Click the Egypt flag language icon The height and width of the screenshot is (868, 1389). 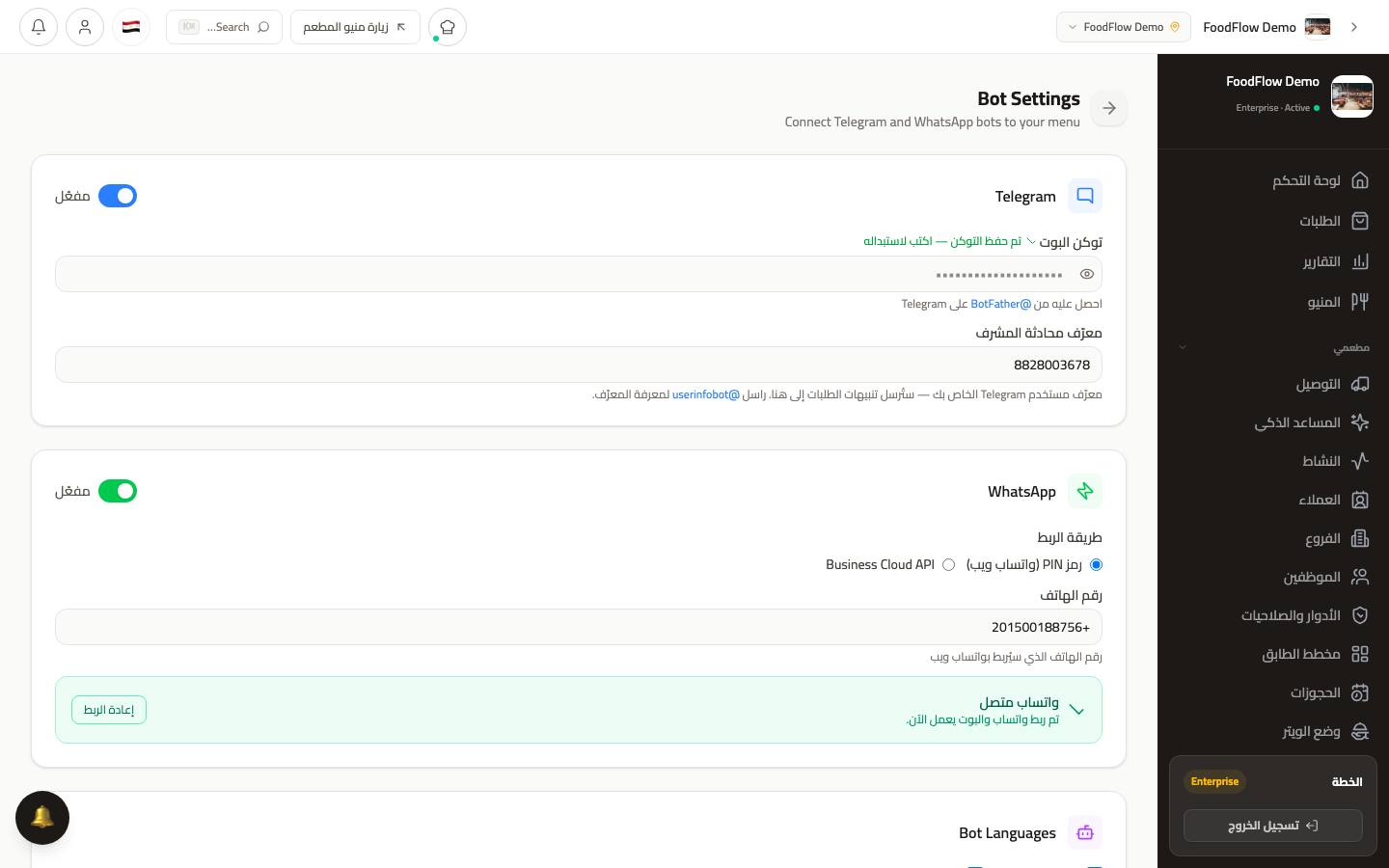(131, 27)
